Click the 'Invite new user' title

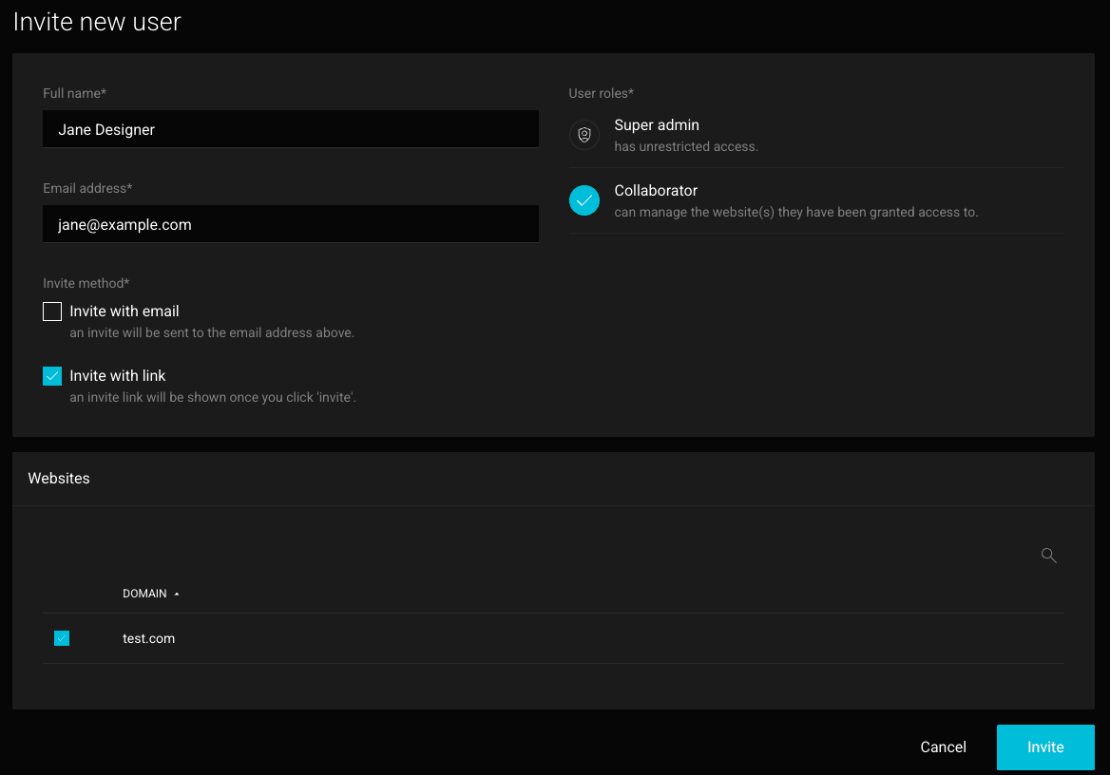(x=97, y=22)
